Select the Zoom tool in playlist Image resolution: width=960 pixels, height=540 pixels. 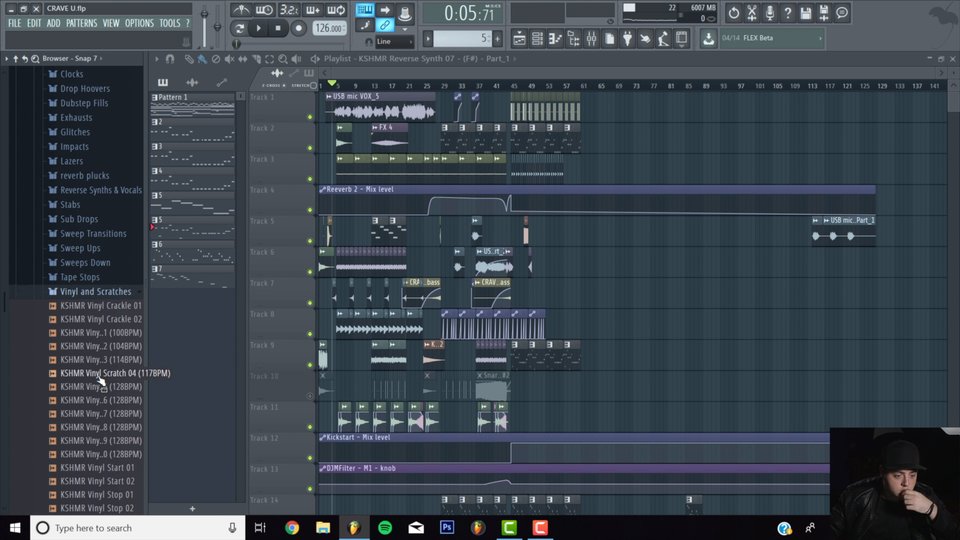tap(283, 59)
